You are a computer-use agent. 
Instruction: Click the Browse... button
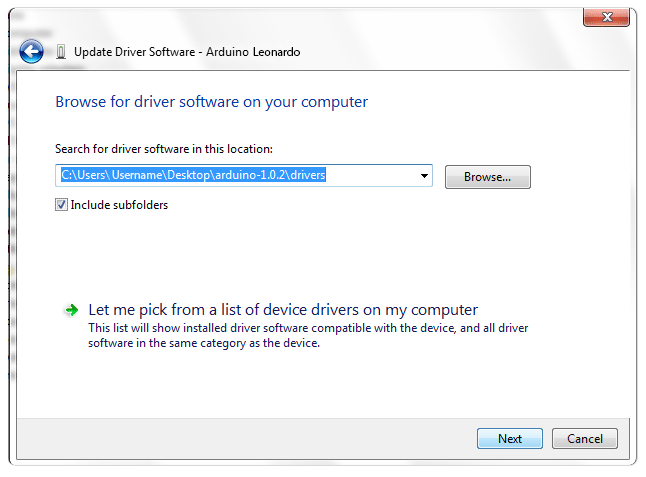coord(487,177)
